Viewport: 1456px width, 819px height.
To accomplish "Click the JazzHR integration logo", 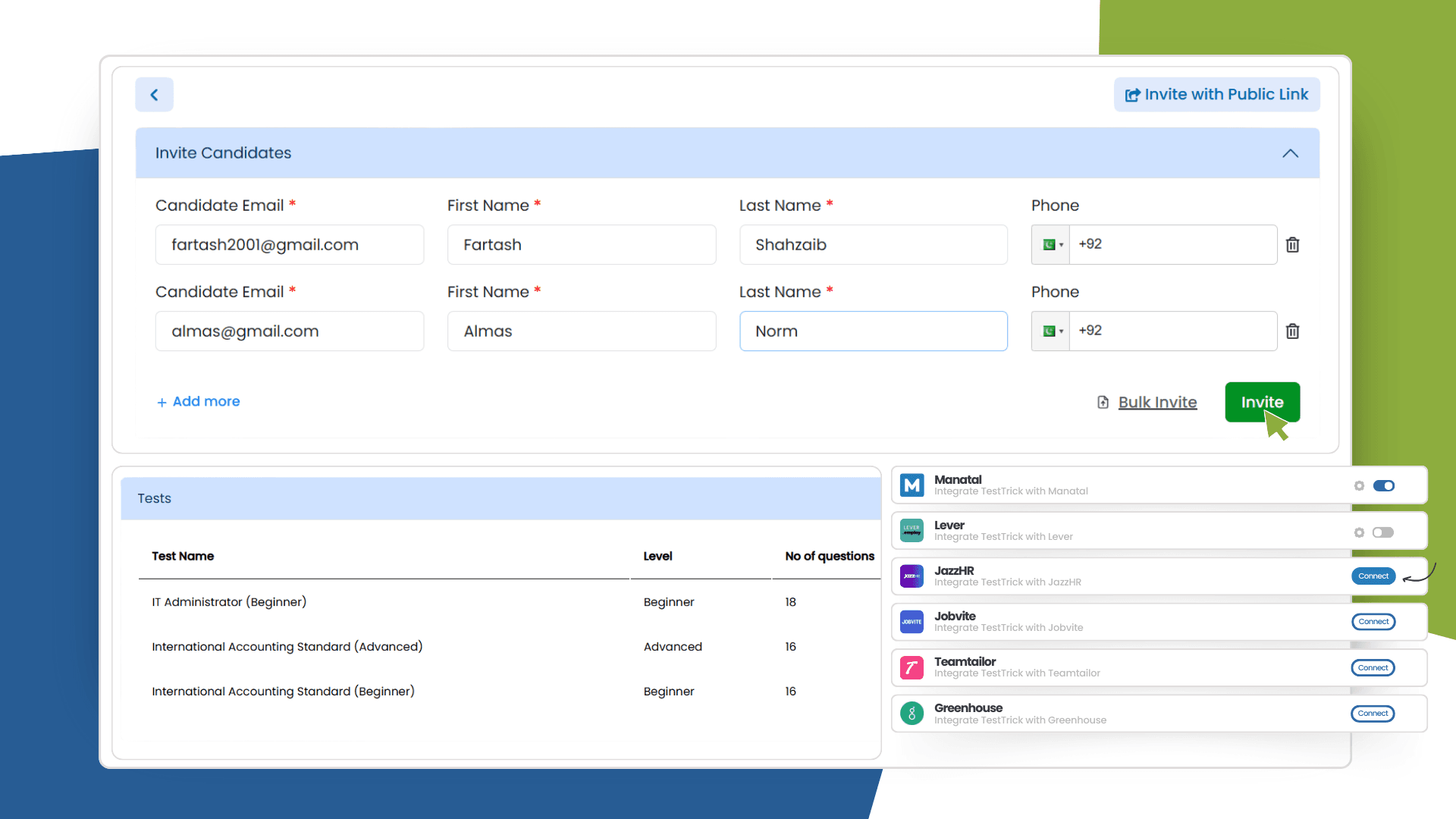I will (912, 576).
